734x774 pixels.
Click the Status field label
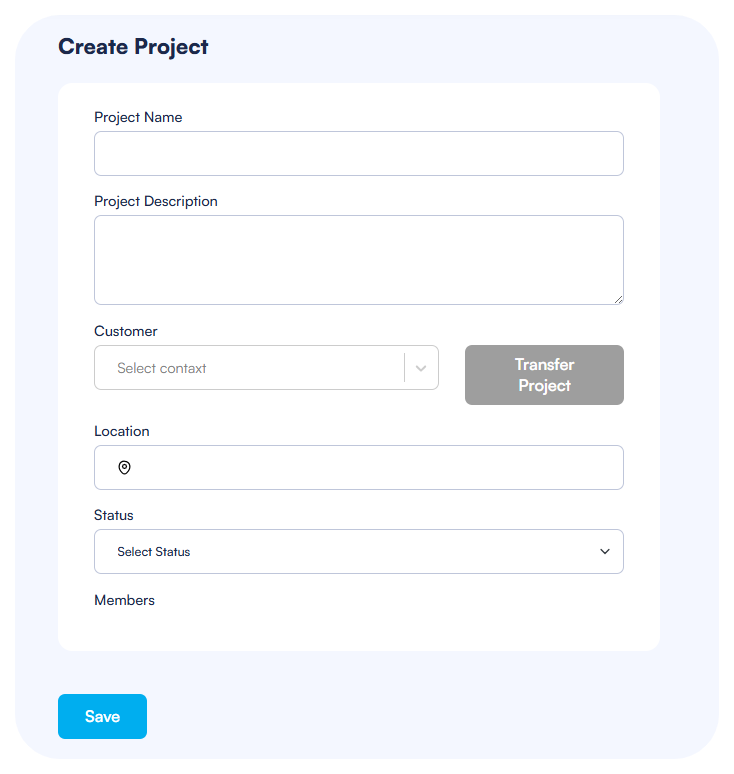(114, 515)
